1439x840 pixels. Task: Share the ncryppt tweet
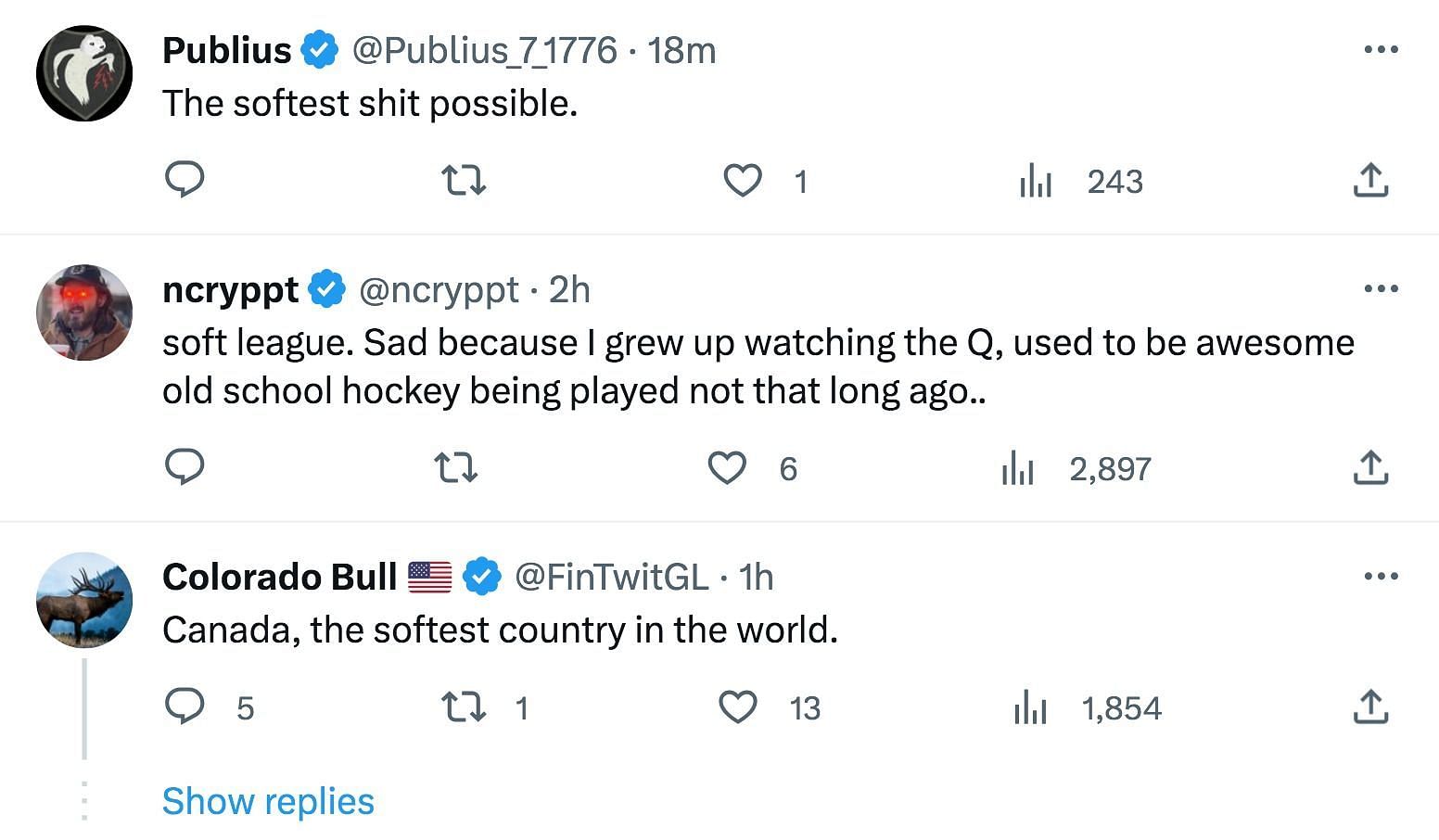[x=1370, y=467]
